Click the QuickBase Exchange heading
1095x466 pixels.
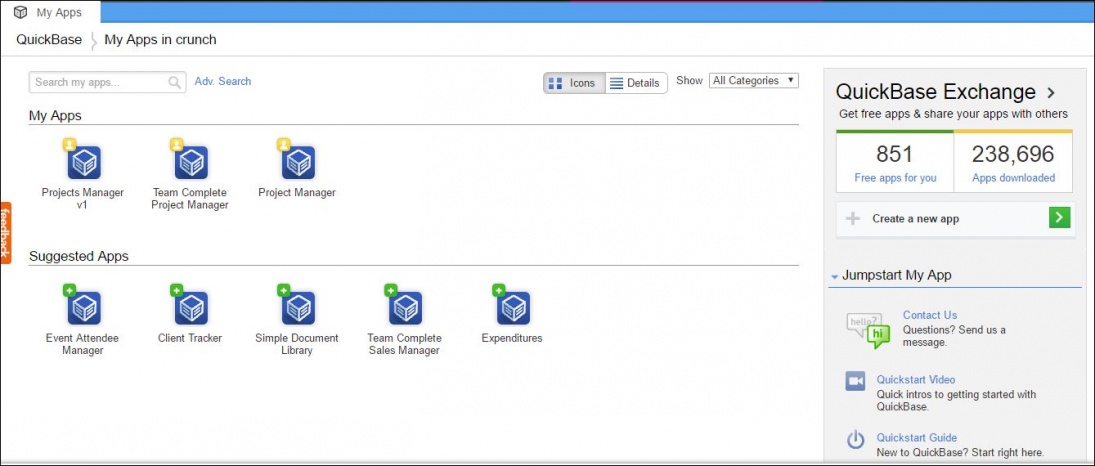coord(936,92)
